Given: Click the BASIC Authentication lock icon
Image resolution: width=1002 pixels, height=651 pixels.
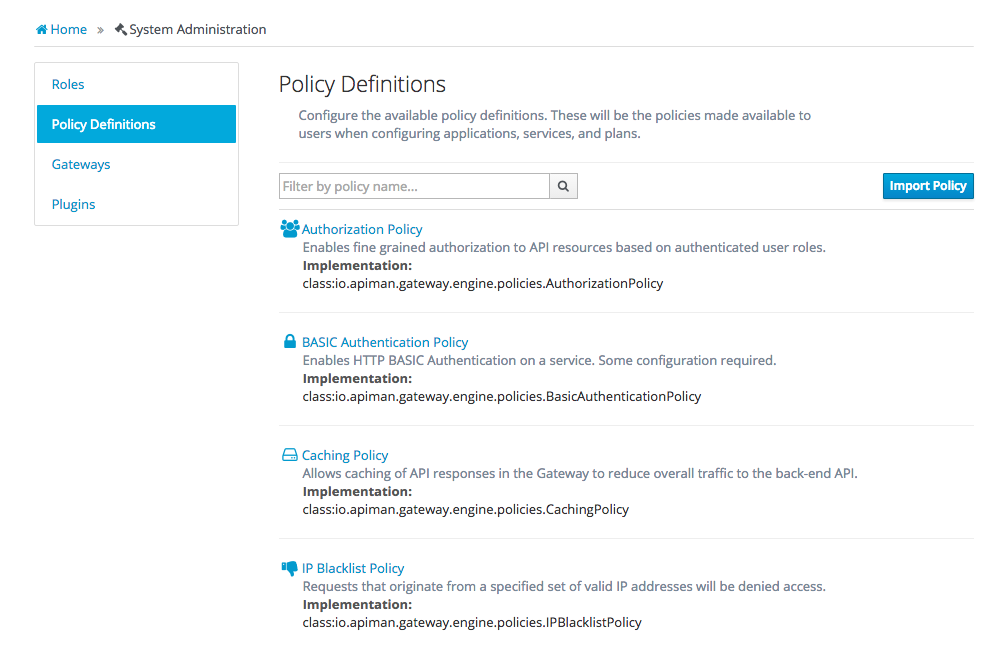Looking at the screenshot, I should 290,342.
